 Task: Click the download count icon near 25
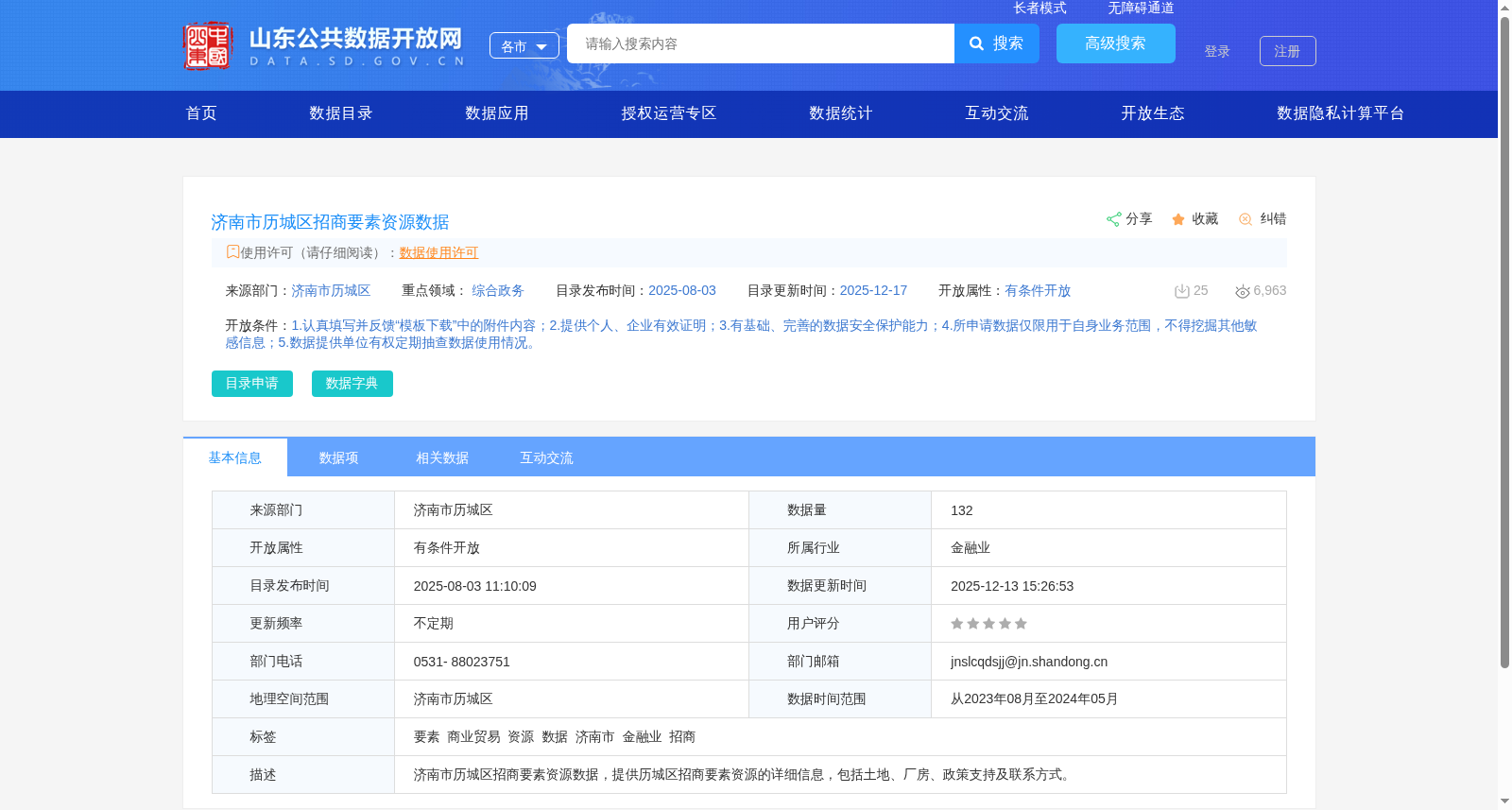(x=1181, y=291)
